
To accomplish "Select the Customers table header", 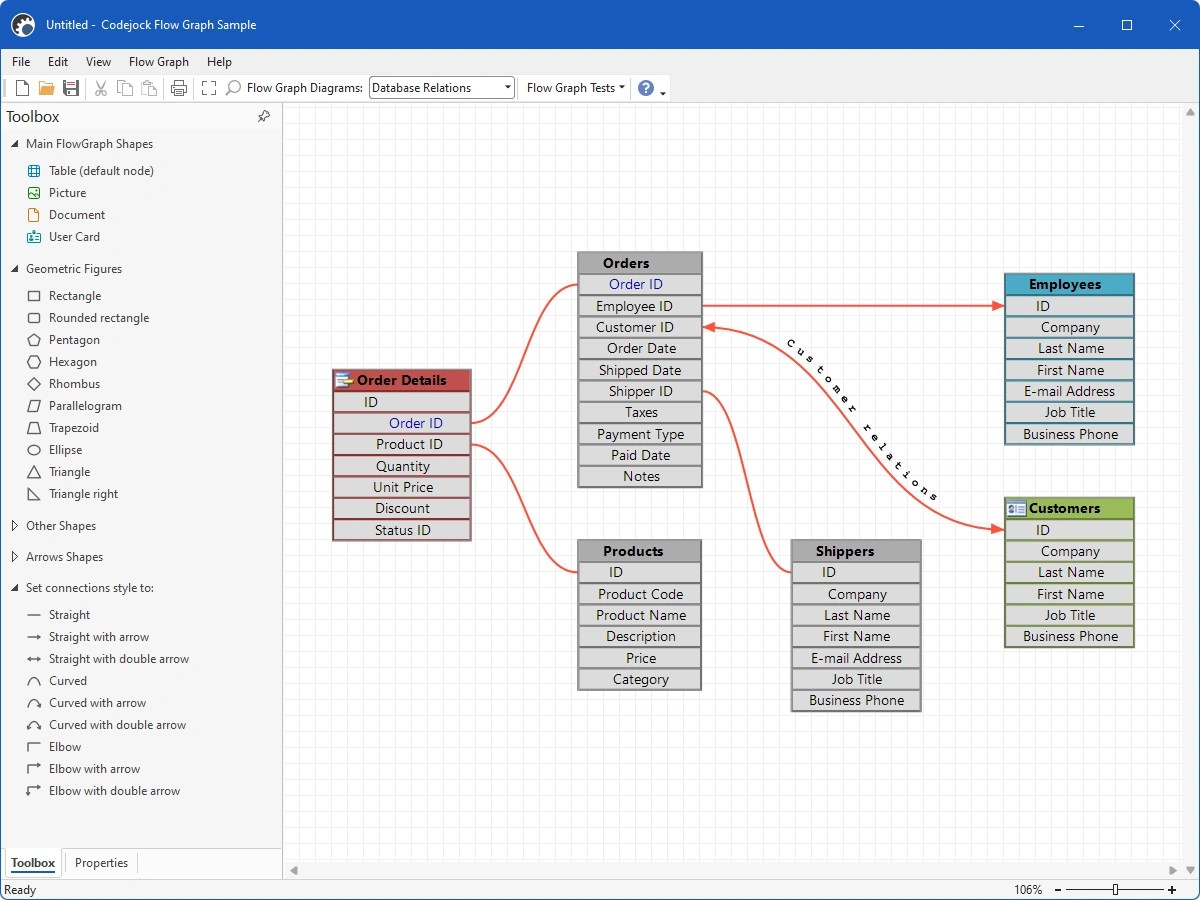I will click(1069, 508).
